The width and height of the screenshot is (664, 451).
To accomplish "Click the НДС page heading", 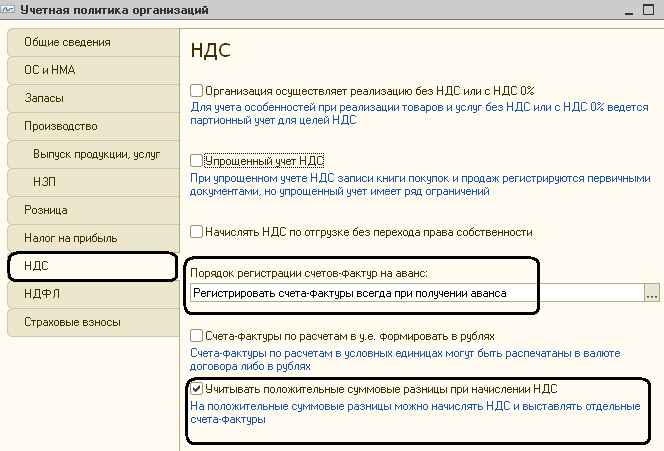I will pos(210,50).
